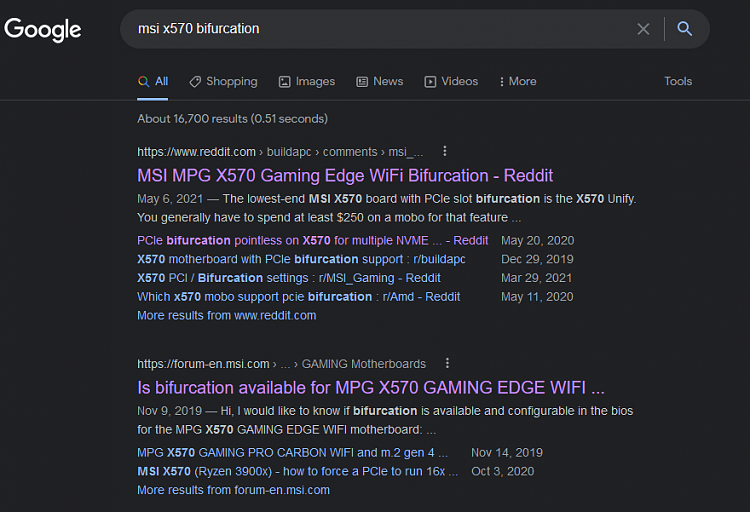
Task: Click the reddit.com URL breadcrumb
Action: coord(280,152)
